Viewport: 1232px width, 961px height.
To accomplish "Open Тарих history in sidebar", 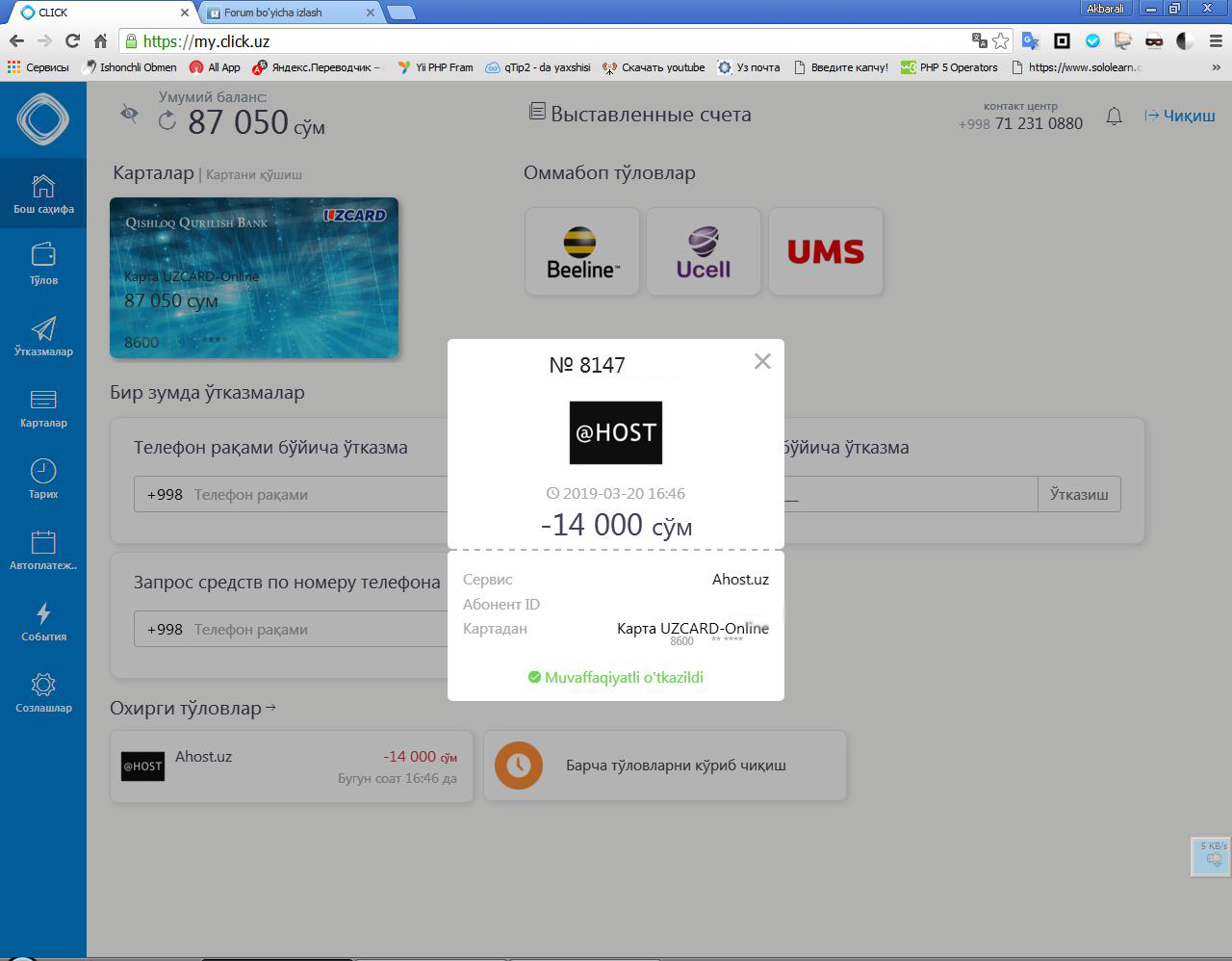I will pyautogui.click(x=43, y=477).
